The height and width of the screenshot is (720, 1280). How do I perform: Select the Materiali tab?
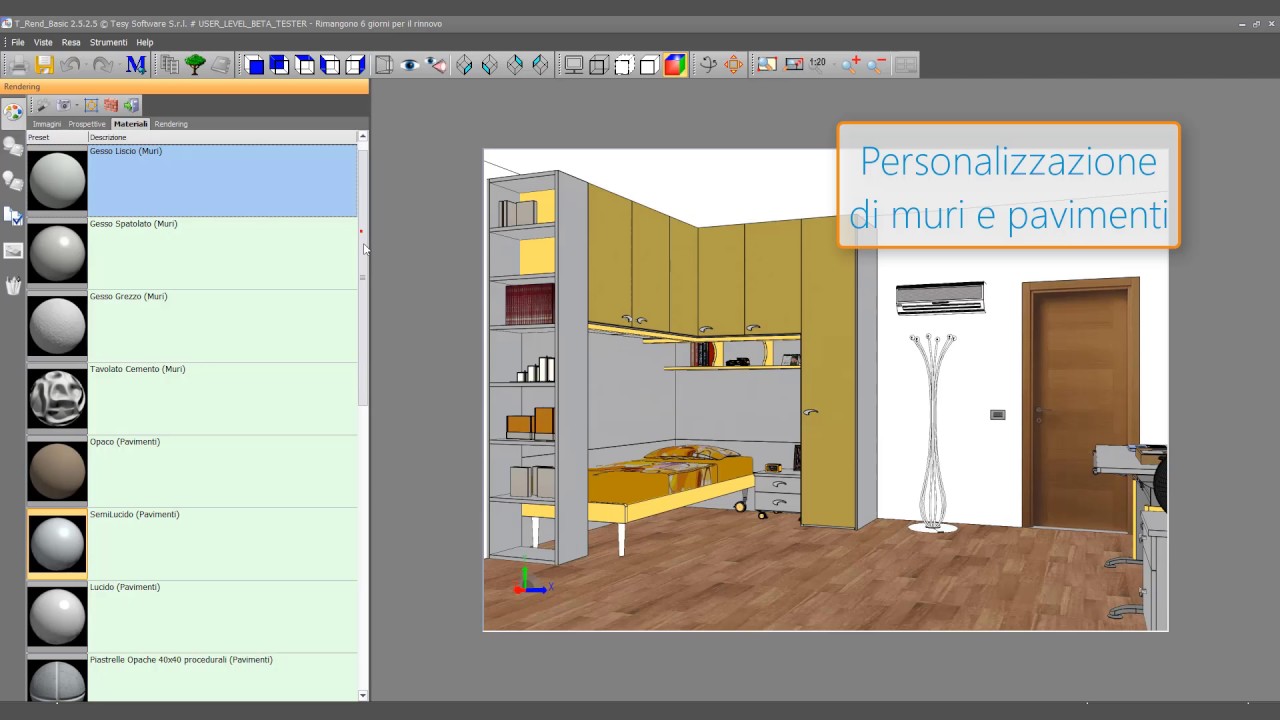click(x=130, y=124)
